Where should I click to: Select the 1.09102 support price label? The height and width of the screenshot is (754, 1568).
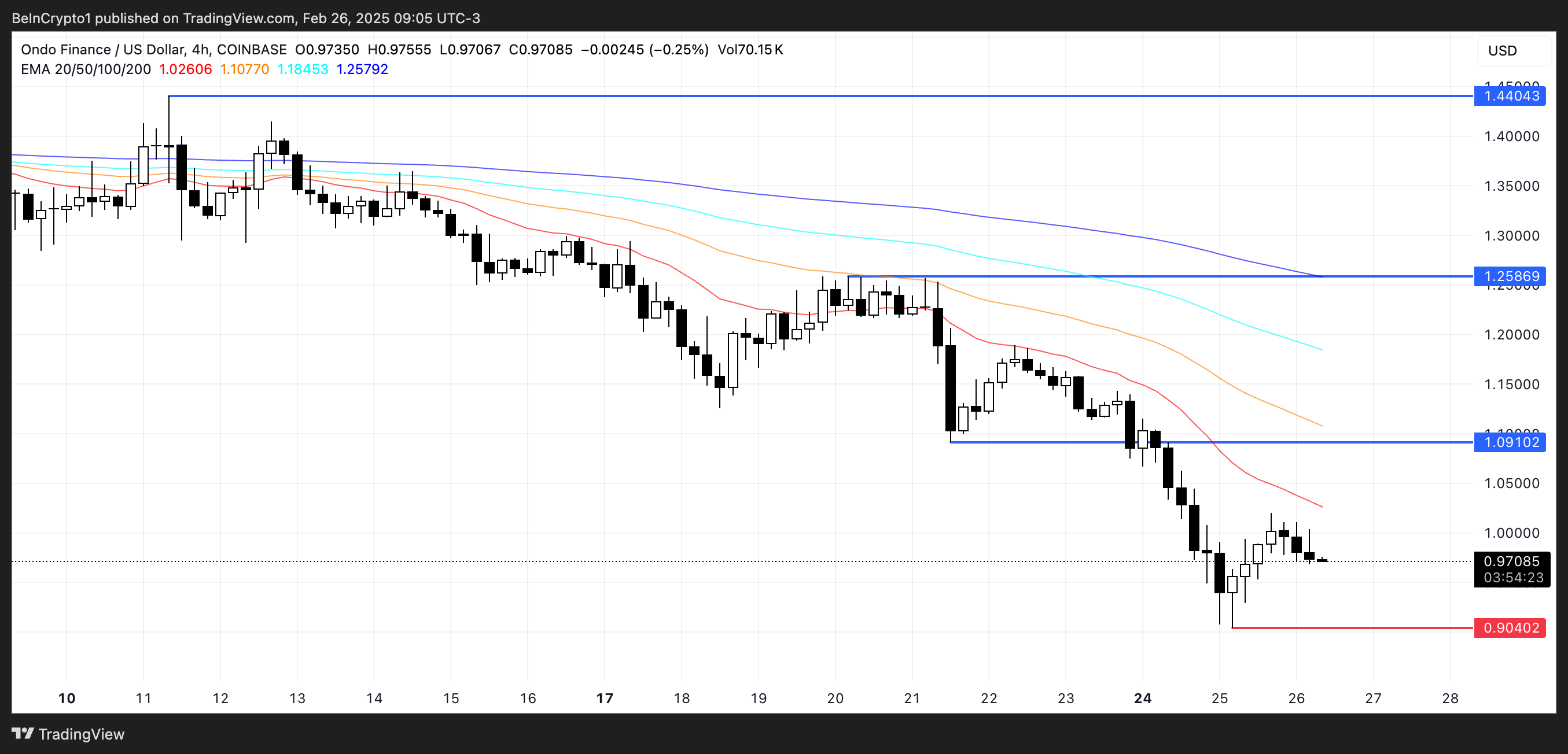point(1510,443)
